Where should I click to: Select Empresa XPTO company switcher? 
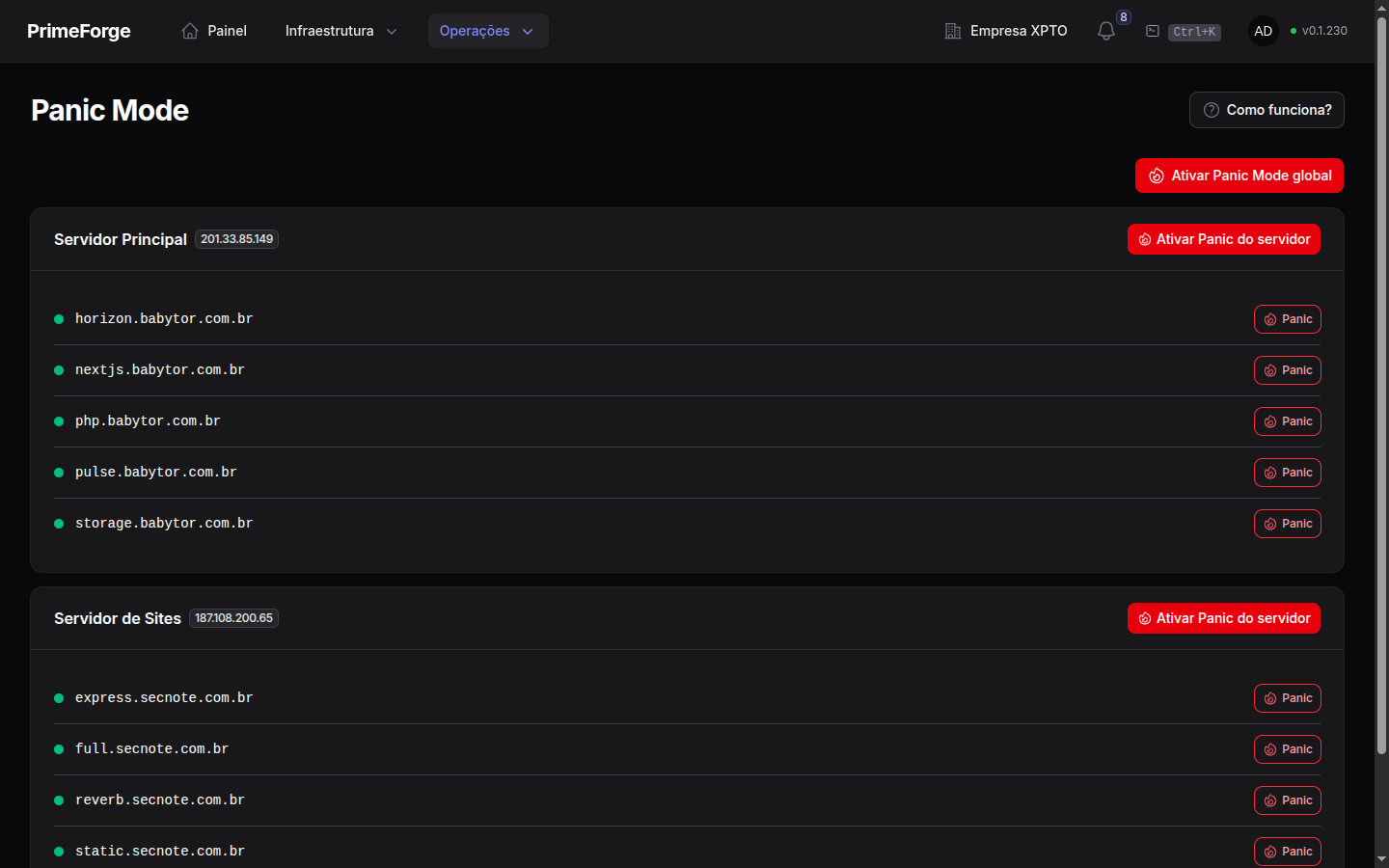[1006, 31]
